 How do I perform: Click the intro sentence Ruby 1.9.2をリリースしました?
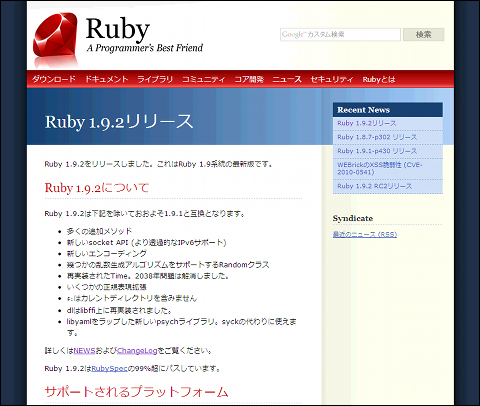[x=159, y=164]
